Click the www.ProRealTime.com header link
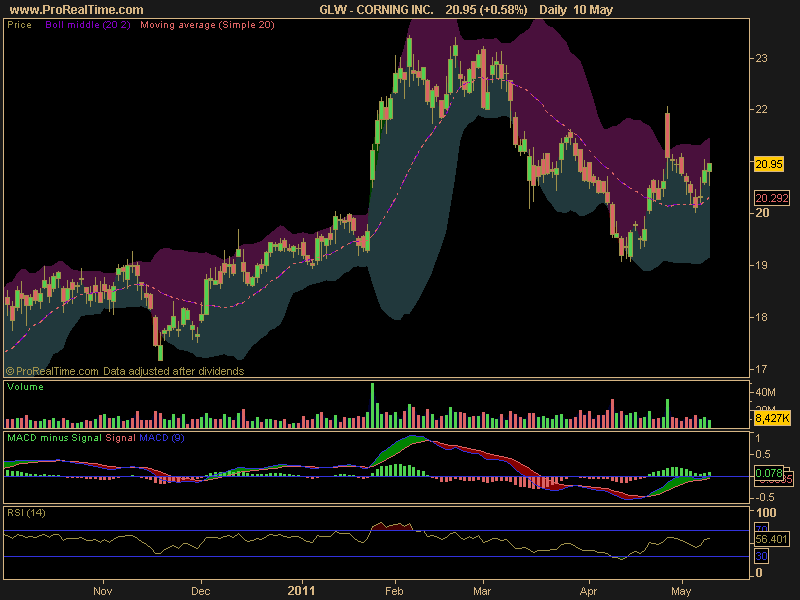This screenshot has height=600, width=800. click(77, 10)
